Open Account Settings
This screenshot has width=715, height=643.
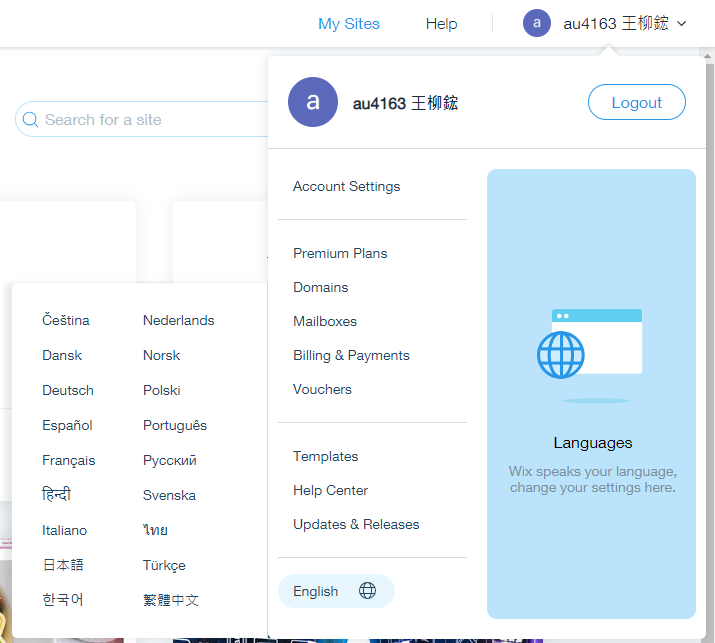[x=347, y=187]
